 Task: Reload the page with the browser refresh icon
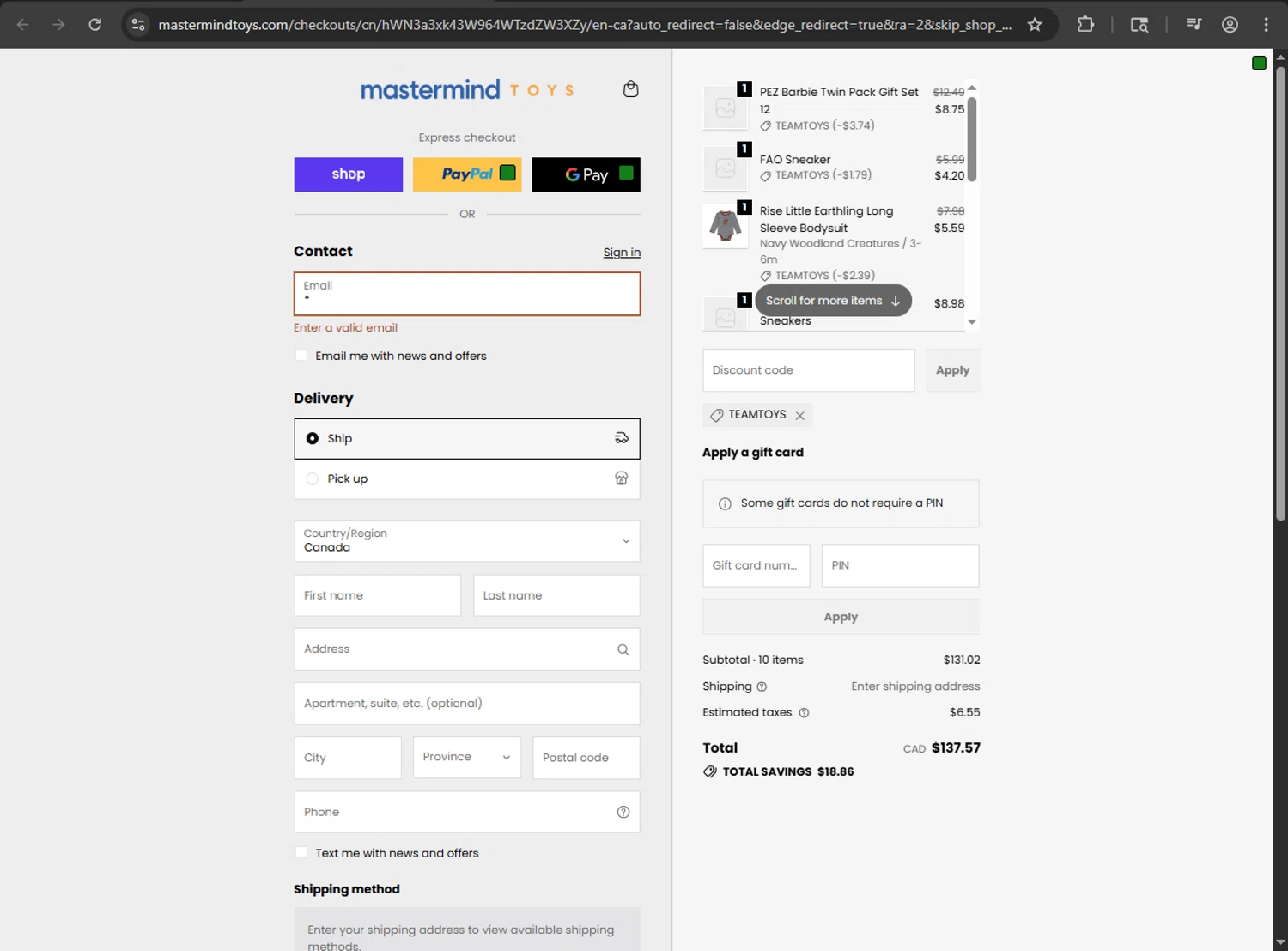click(x=95, y=24)
